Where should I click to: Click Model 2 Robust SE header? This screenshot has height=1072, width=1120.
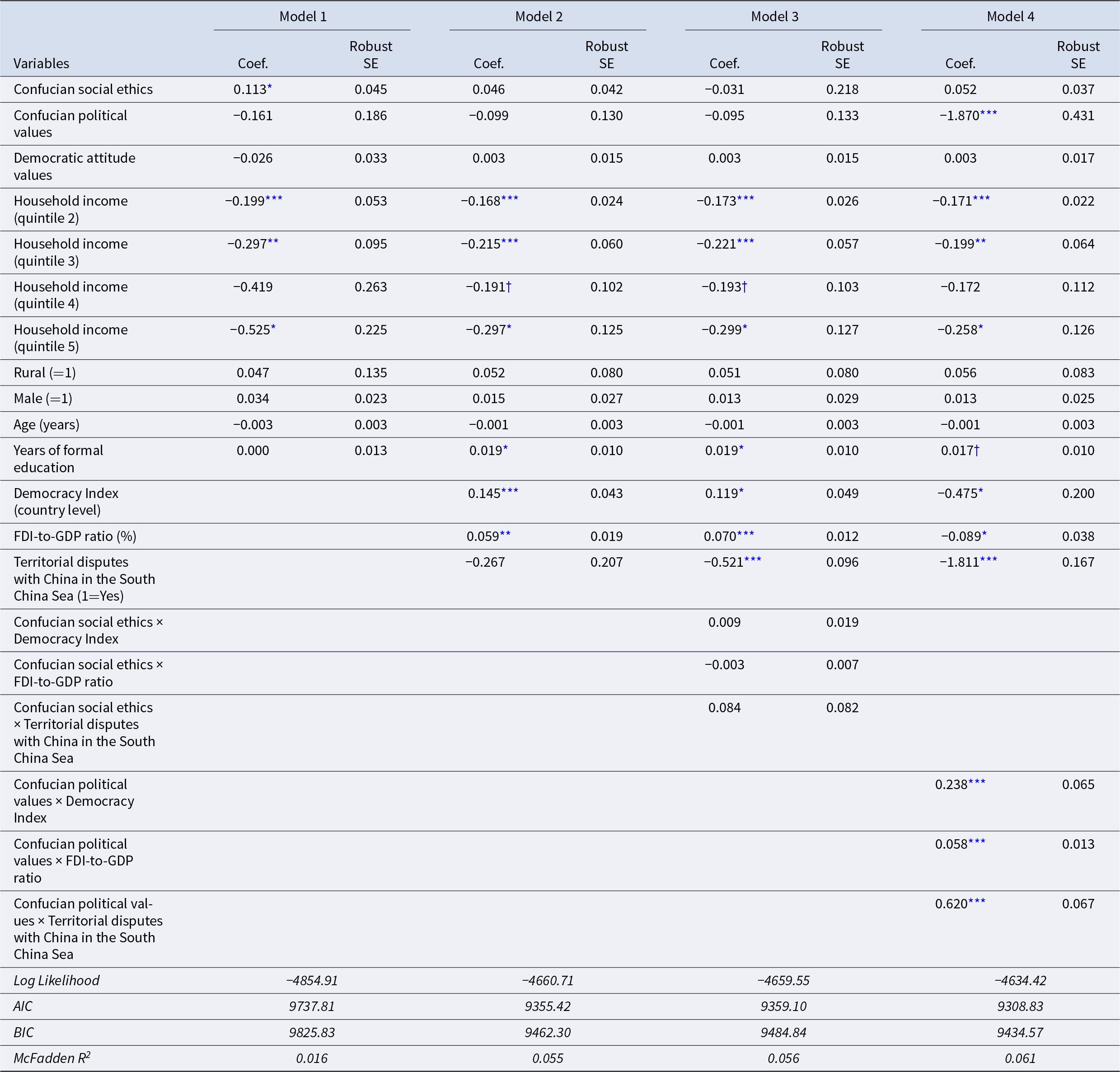coord(607,55)
